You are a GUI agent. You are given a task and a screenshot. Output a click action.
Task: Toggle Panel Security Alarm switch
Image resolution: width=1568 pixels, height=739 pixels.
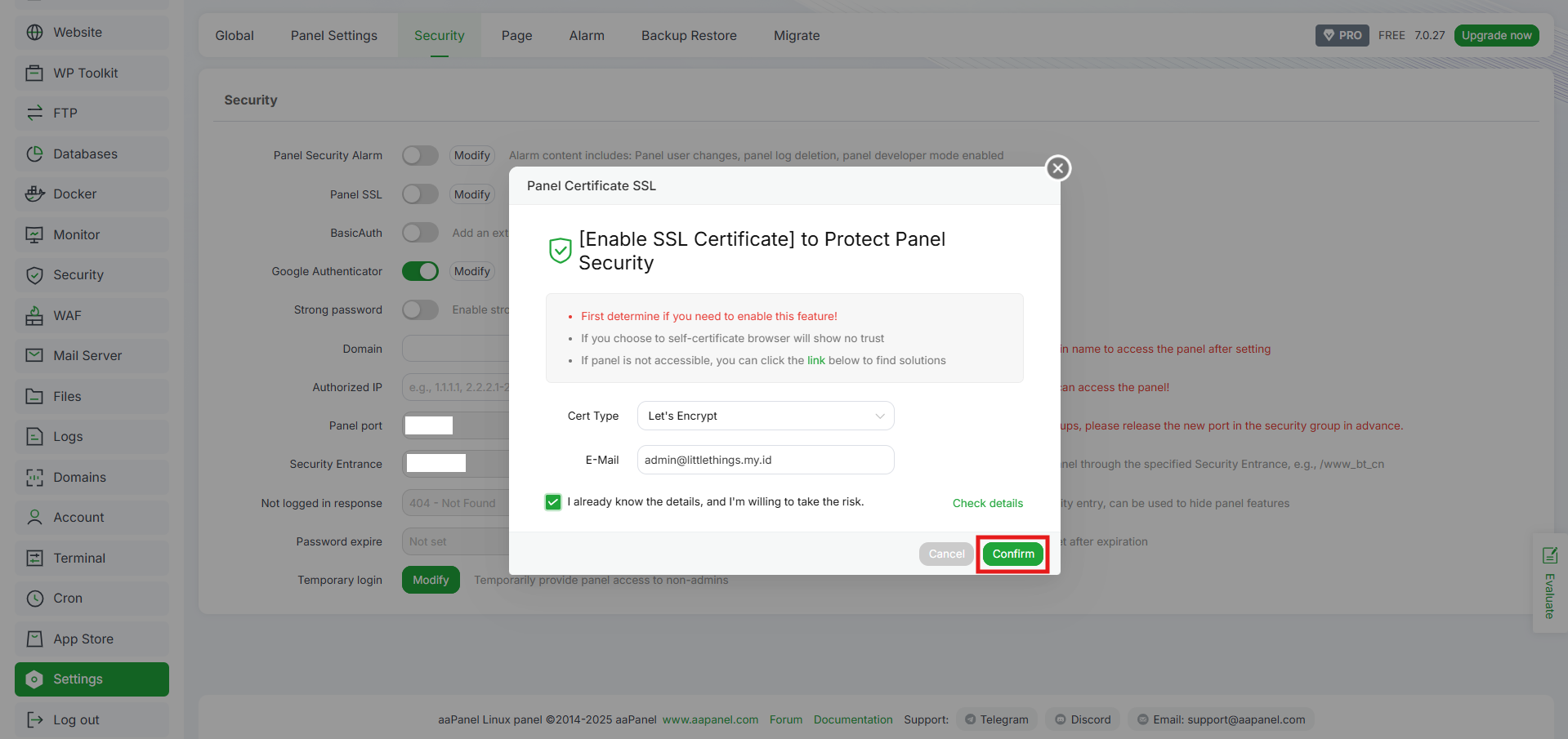(x=420, y=155)
